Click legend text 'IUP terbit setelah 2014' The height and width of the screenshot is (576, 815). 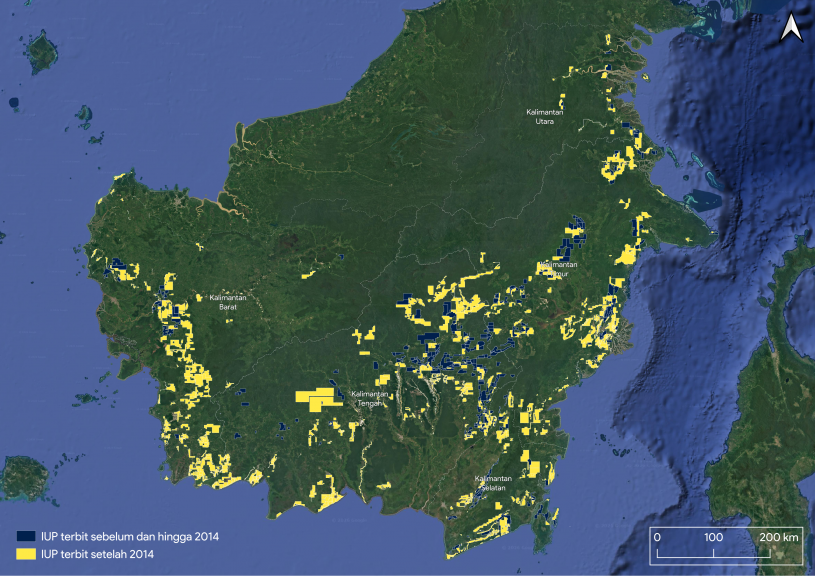coord(97,553)
